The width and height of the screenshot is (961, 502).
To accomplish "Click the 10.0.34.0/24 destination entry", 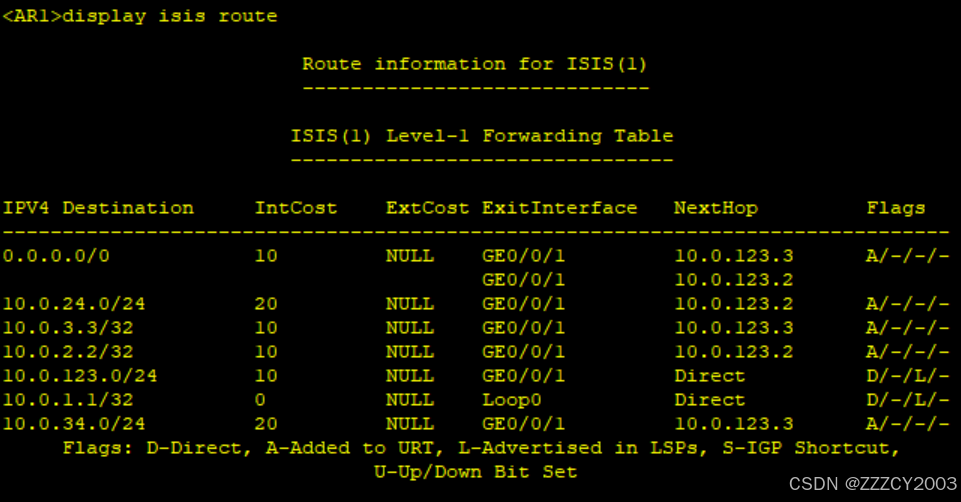I will pyautogui.click(x=74, y=424).
